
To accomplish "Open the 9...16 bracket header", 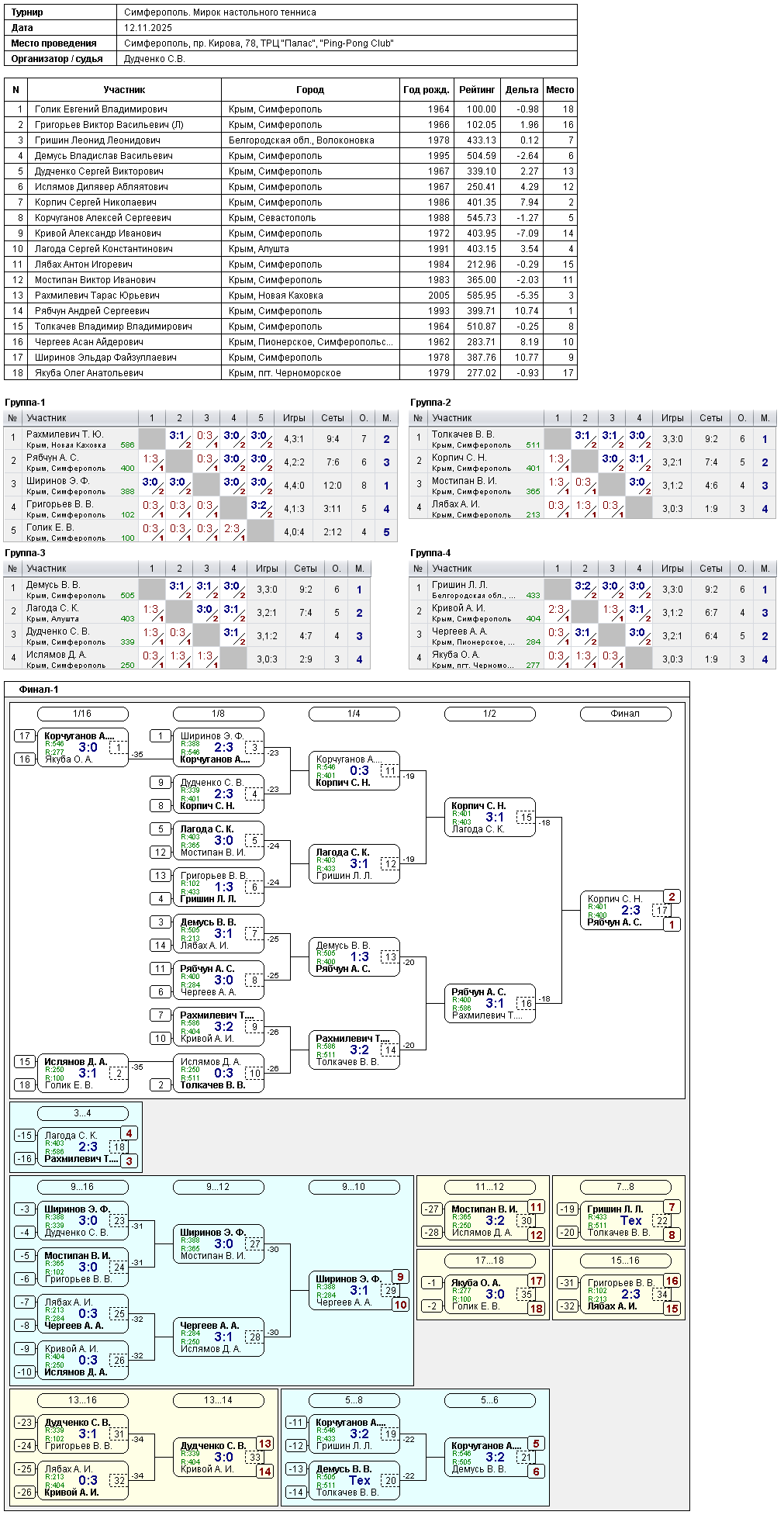I will click(82, 1187).
